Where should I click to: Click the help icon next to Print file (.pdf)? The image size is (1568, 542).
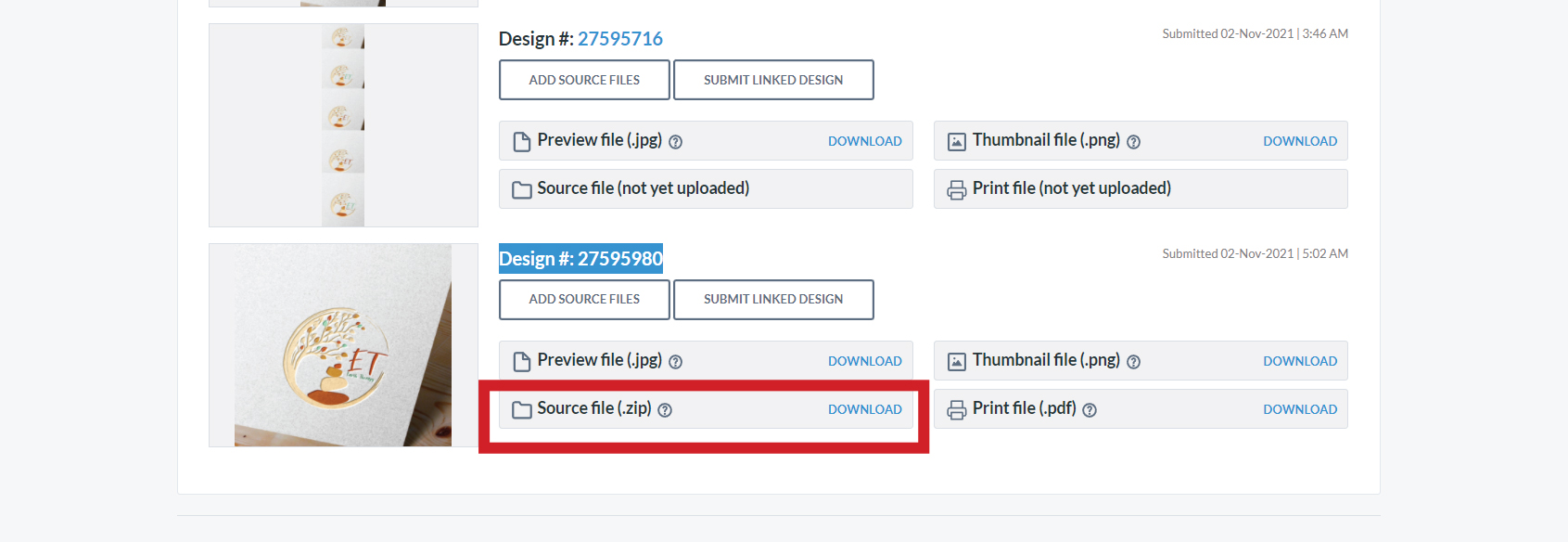pyautogui.click(x=1090, y=410)
